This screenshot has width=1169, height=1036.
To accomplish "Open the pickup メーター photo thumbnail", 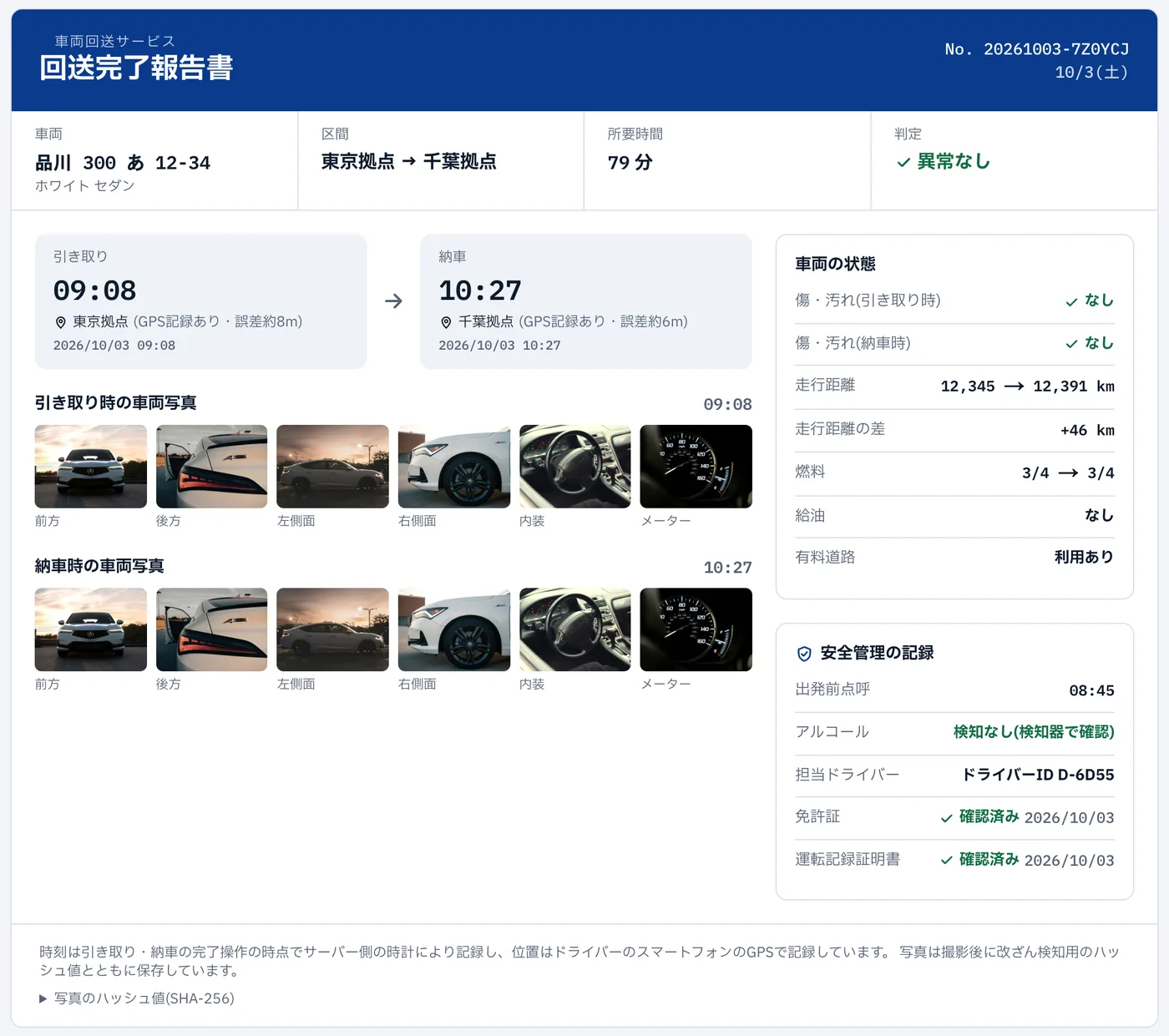I will (x=696, y=467).
